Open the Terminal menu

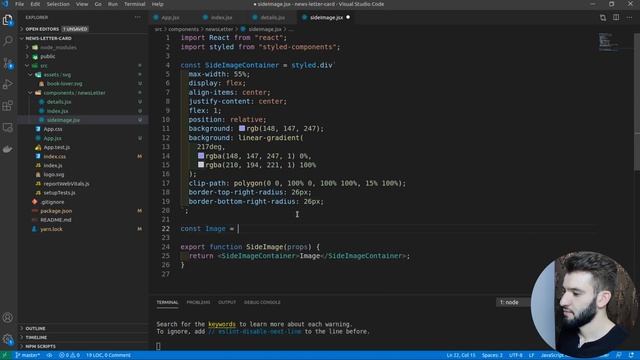point(134,4)
